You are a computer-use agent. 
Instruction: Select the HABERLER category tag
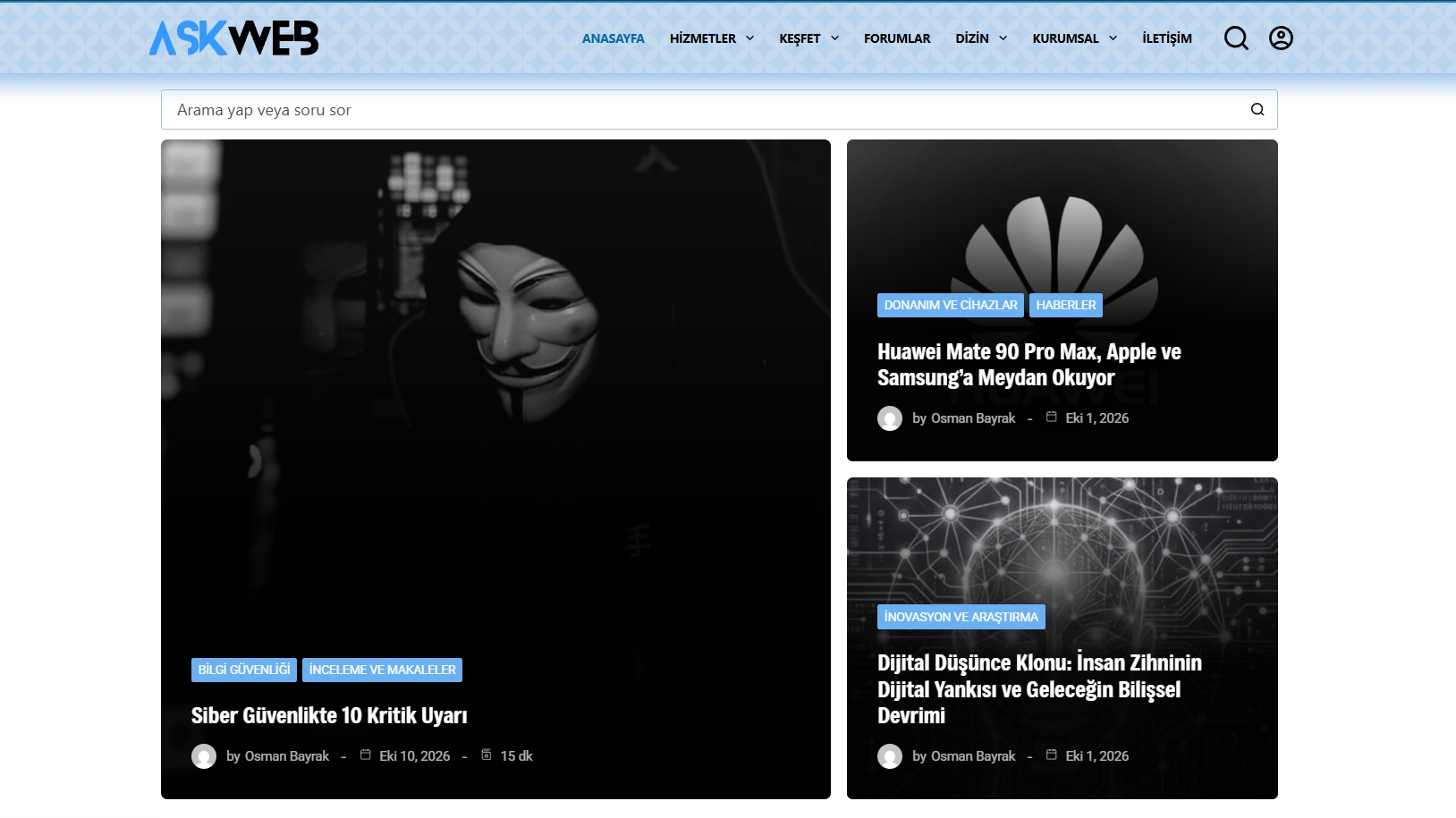tap(1066, 305)
